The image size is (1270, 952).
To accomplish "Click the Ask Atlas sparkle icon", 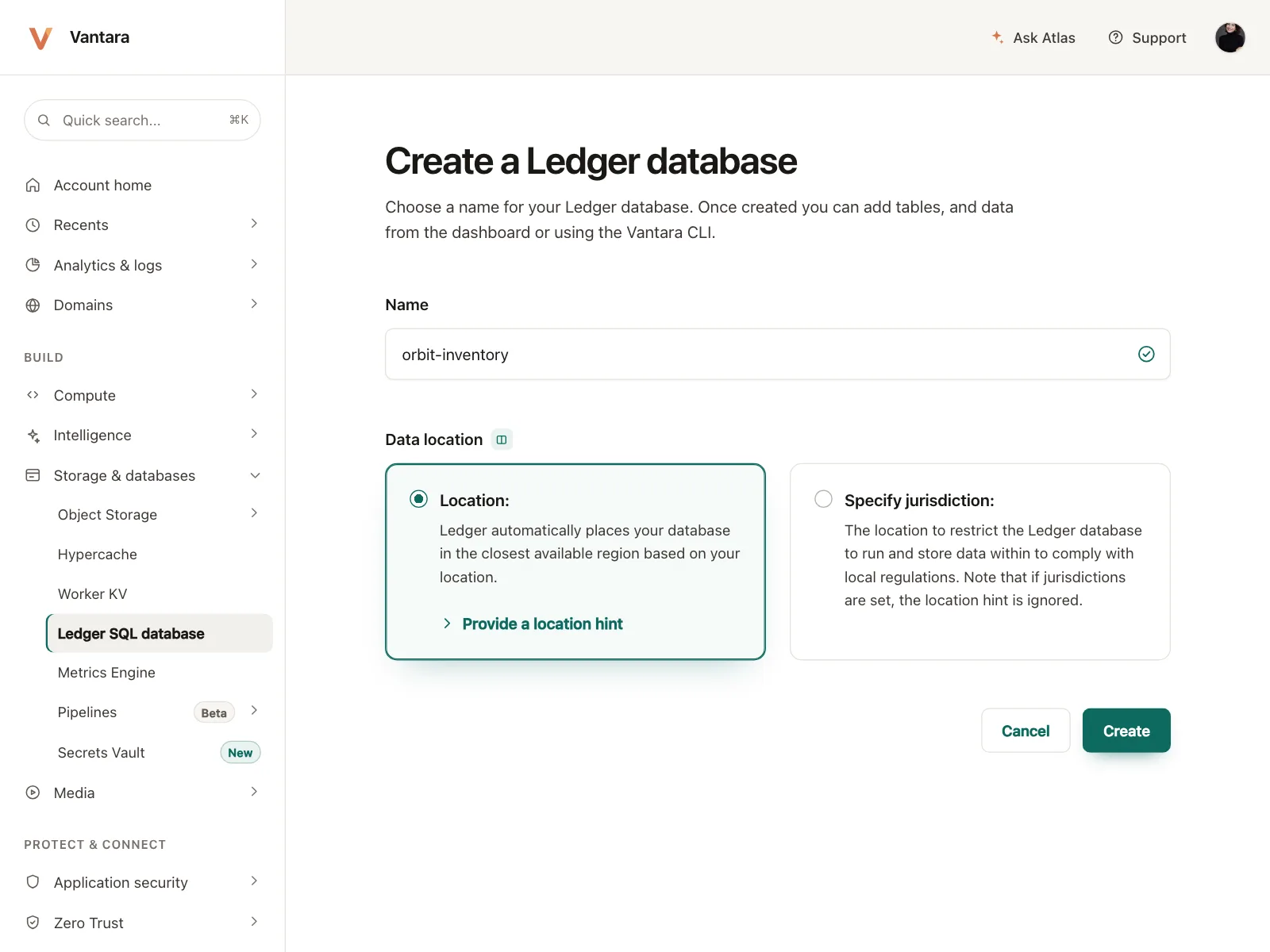I will click(998, 37).
